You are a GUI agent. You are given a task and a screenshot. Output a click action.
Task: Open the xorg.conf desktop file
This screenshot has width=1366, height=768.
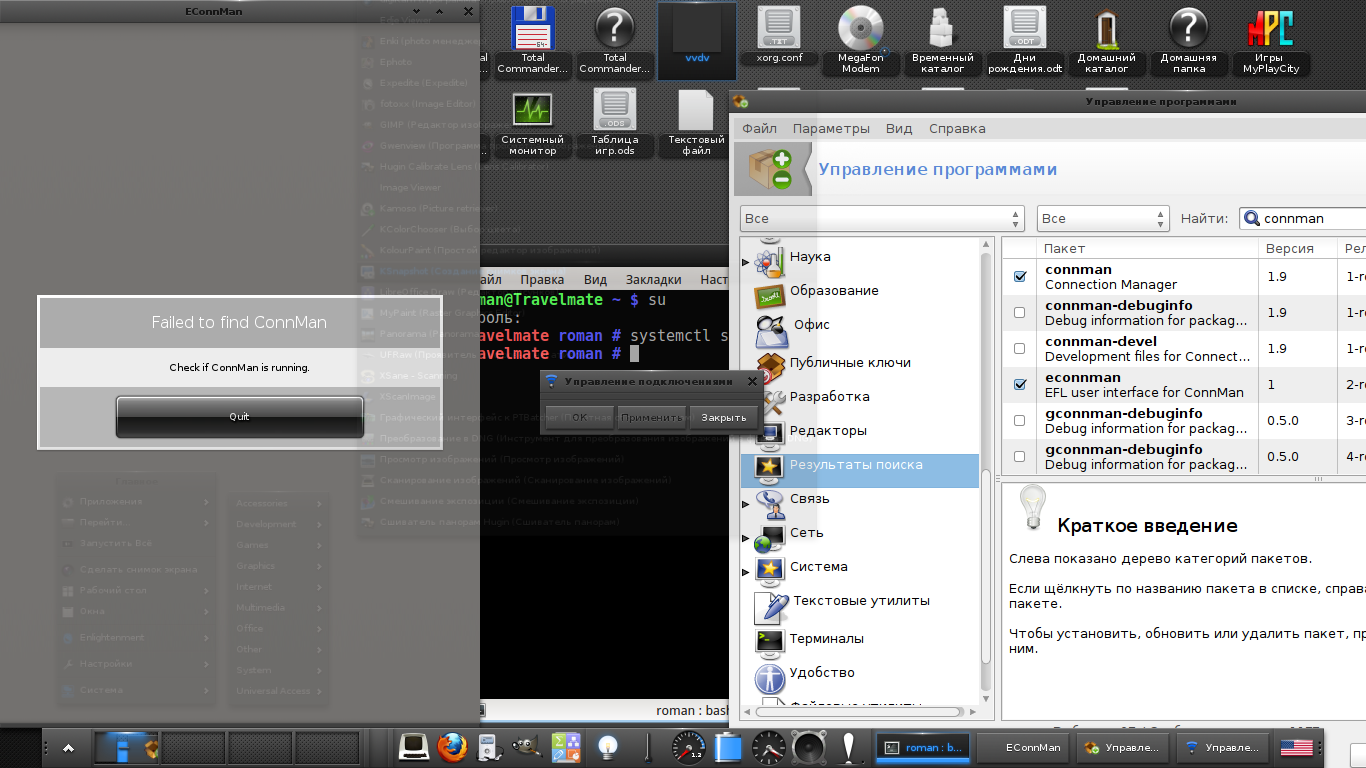point(778,28)
